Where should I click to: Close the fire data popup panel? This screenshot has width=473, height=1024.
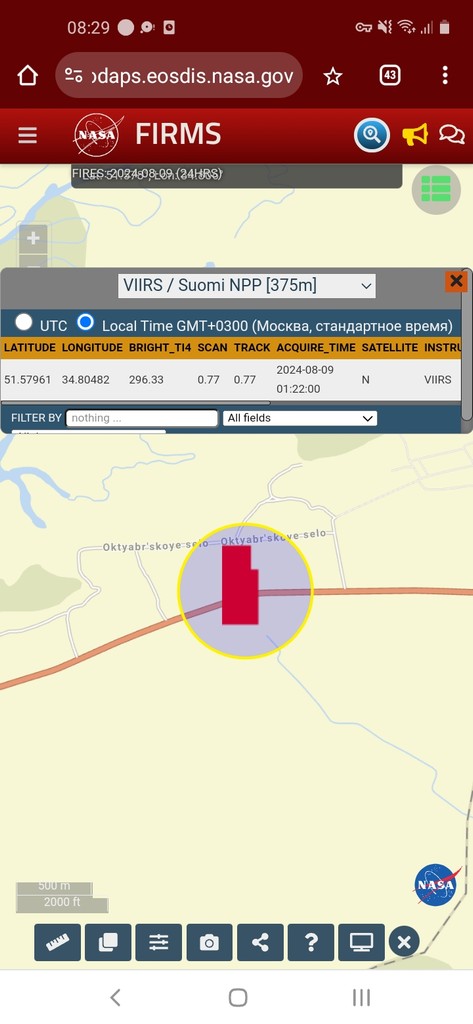point(456,281)
